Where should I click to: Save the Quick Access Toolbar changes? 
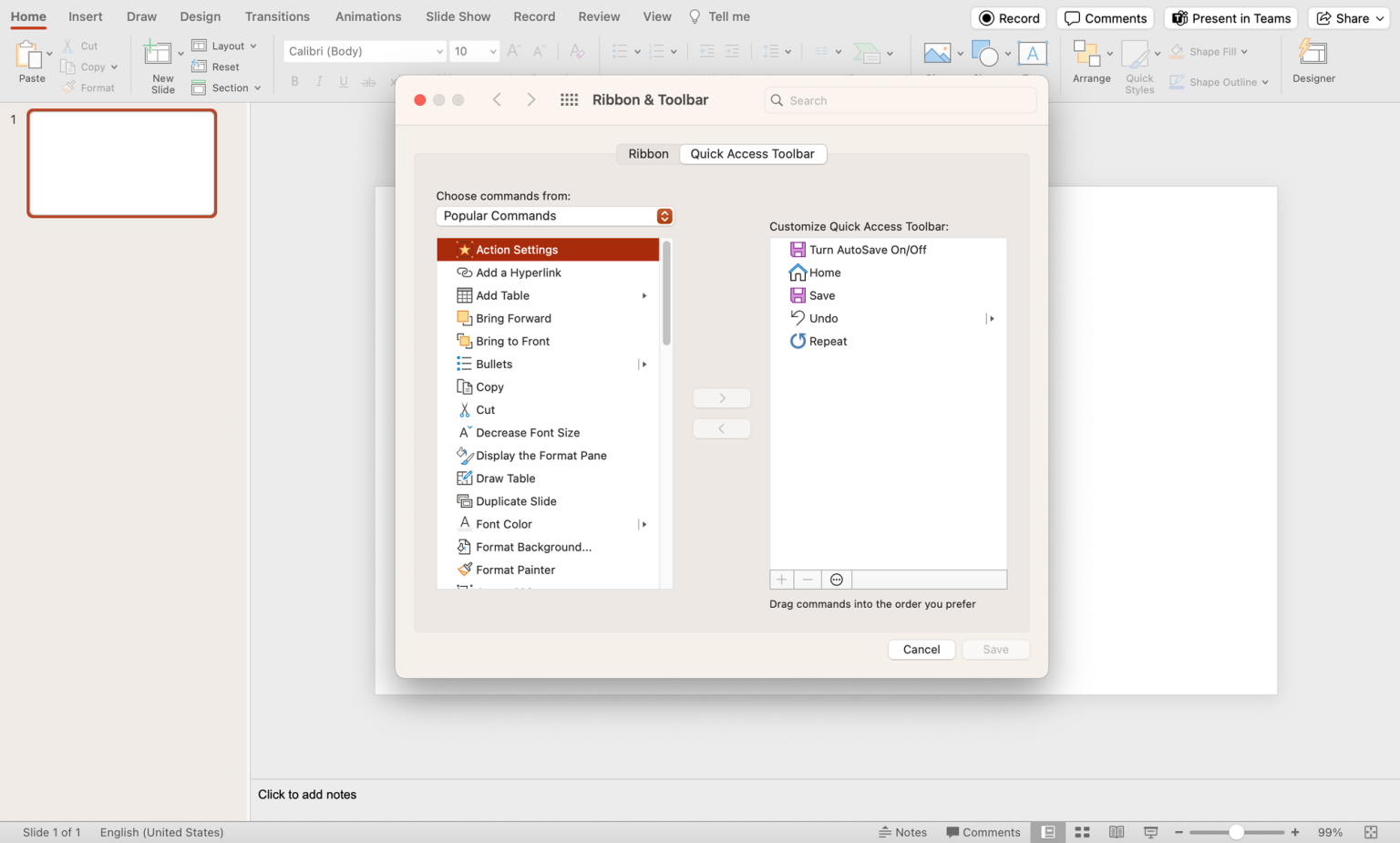pyautogui.click(x=995, y=649)
